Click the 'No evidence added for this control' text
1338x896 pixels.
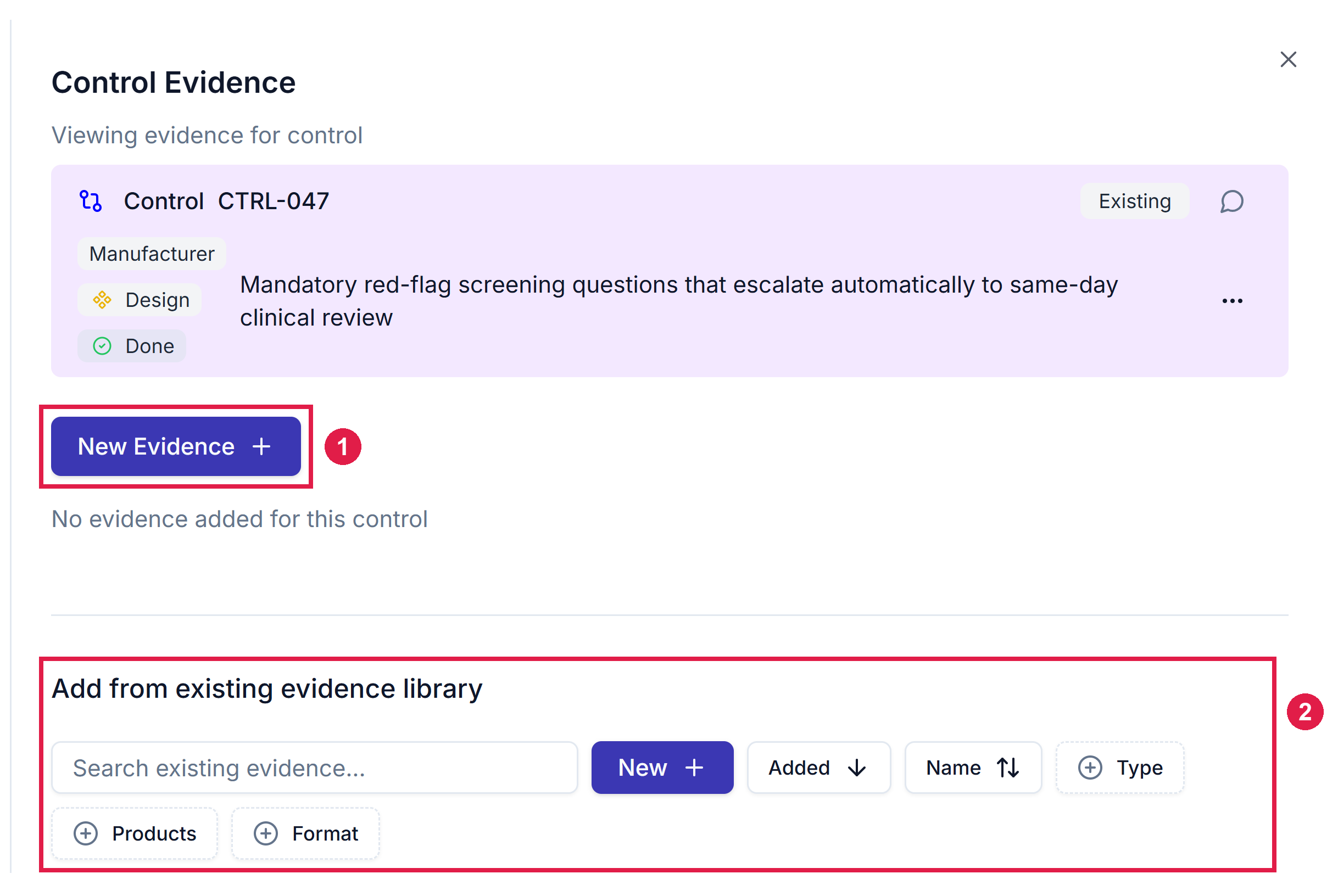click(239, 519)
